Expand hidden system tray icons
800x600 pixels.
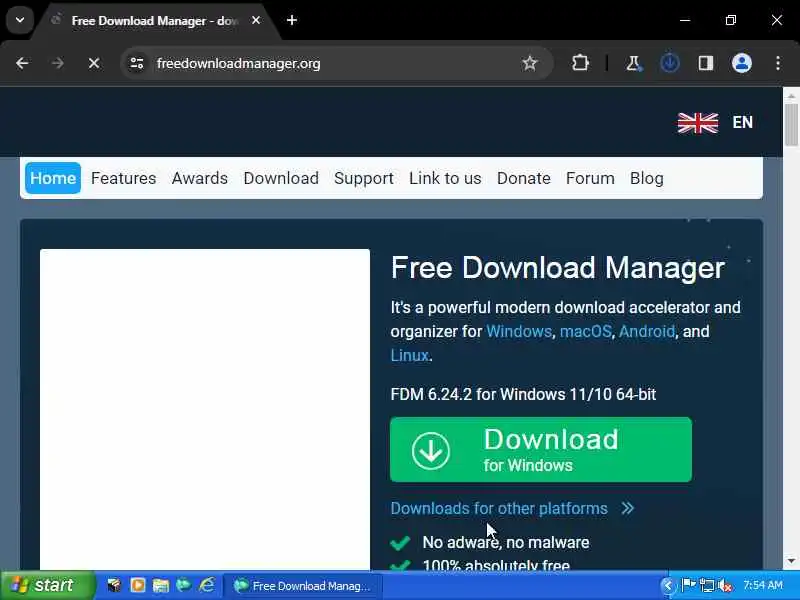[x=667, y=586]
